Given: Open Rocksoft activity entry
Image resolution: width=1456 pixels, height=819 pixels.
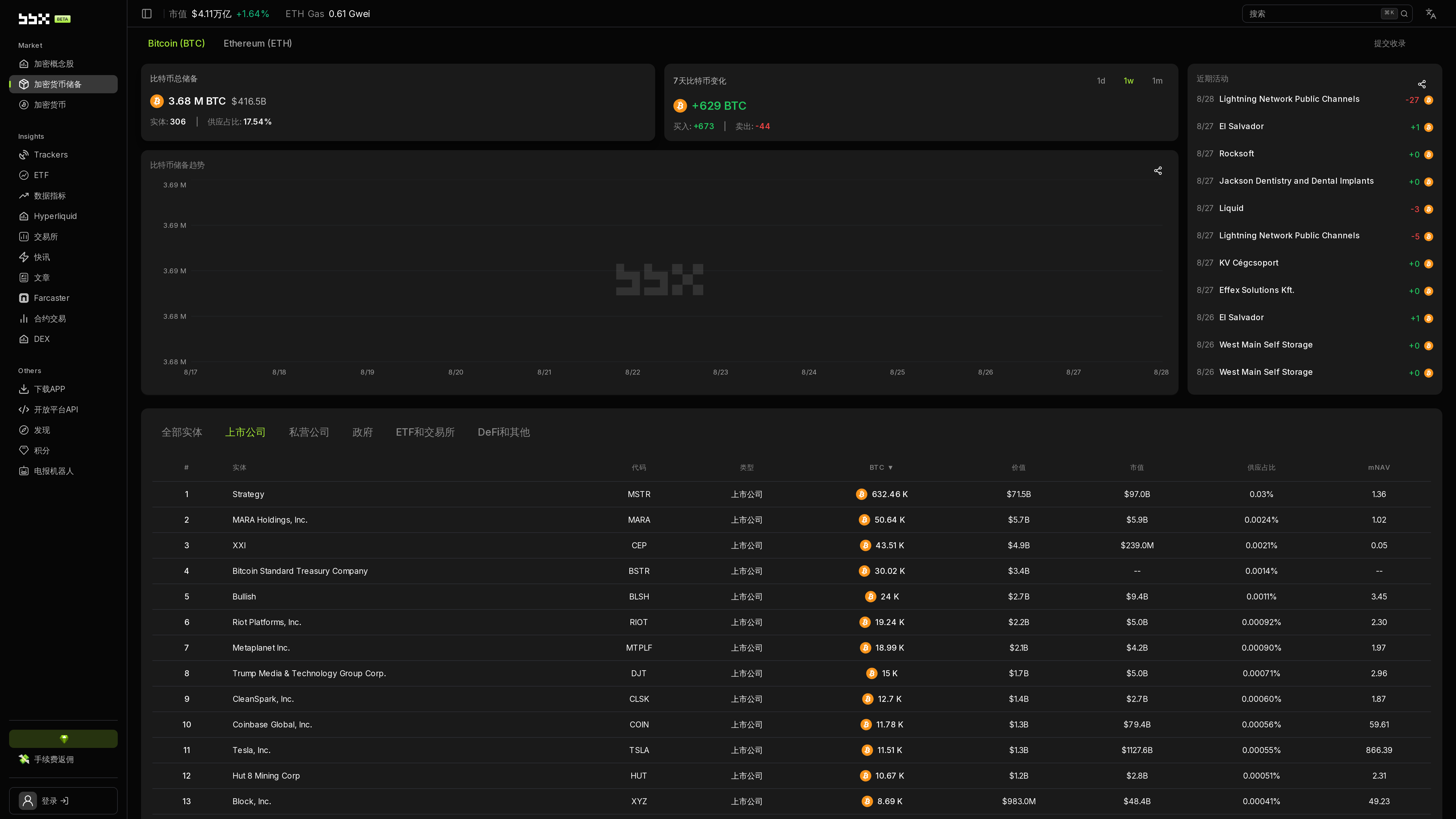Looking at the screenshot, I should tap(1315, 154).
